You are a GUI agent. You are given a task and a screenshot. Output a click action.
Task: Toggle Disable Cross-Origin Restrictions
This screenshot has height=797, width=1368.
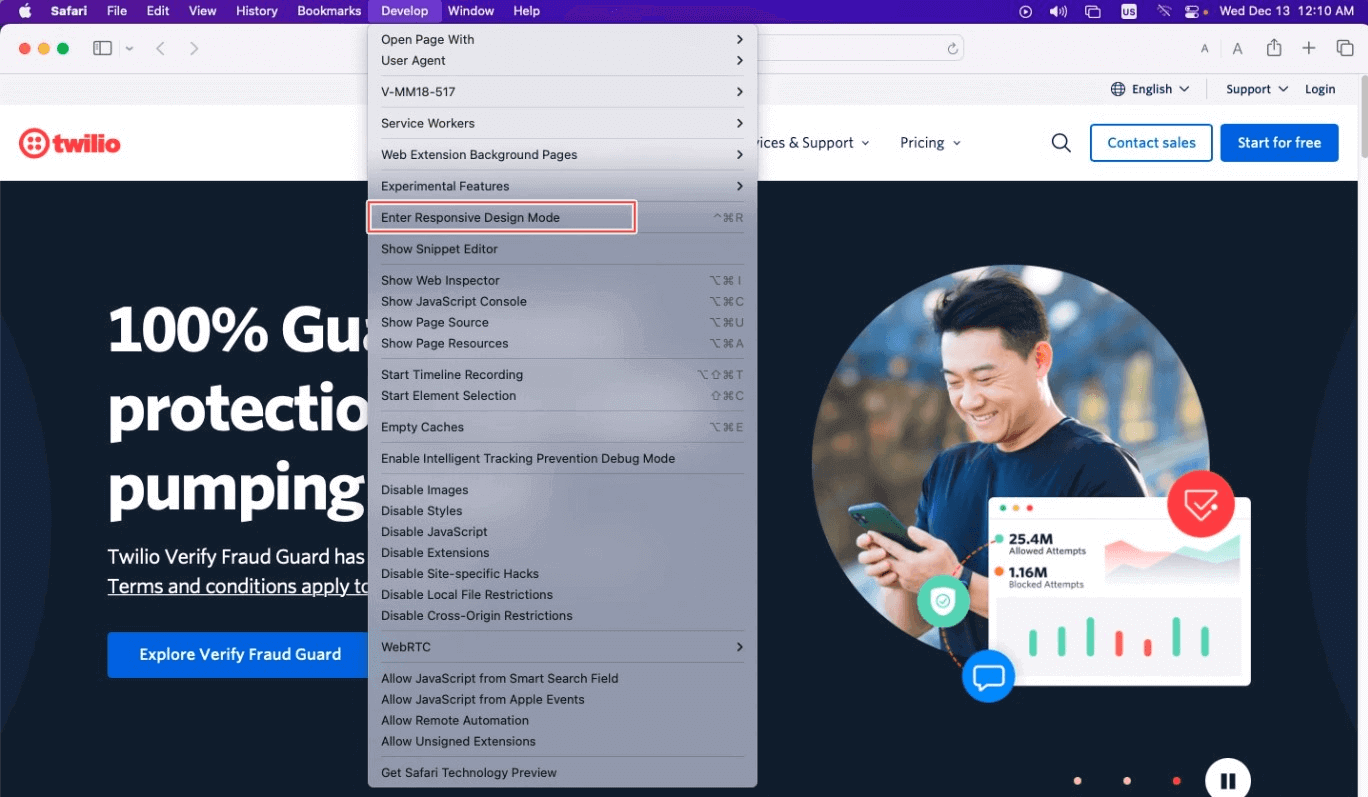pos(562,615)
